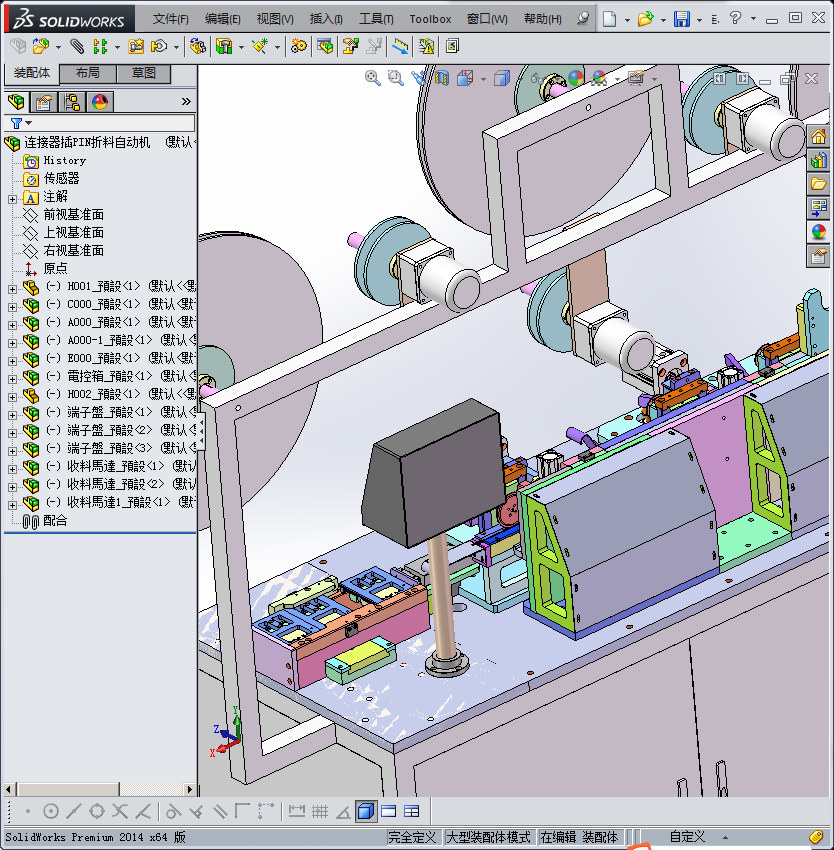This screenshot has width=834, height=850.
Task: Click the Zoom to Area icon
Action: pyautogui.click(x=396, y=78)
